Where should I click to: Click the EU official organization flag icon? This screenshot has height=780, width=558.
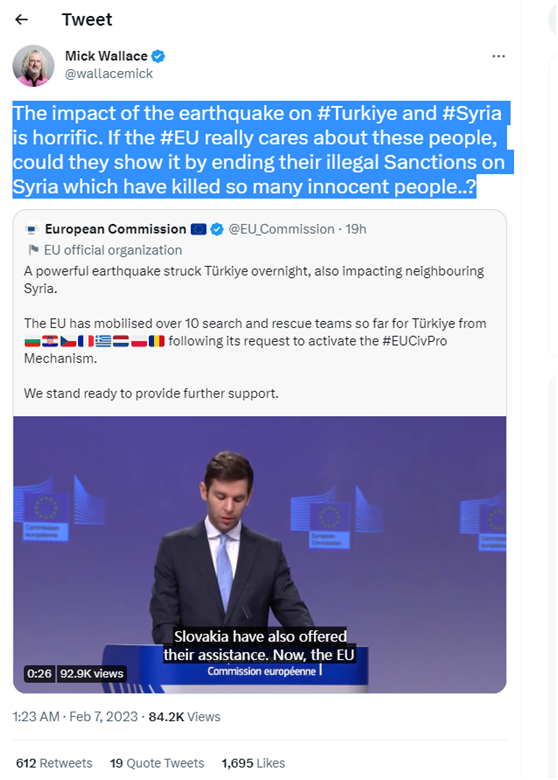[x=33, y=250]
